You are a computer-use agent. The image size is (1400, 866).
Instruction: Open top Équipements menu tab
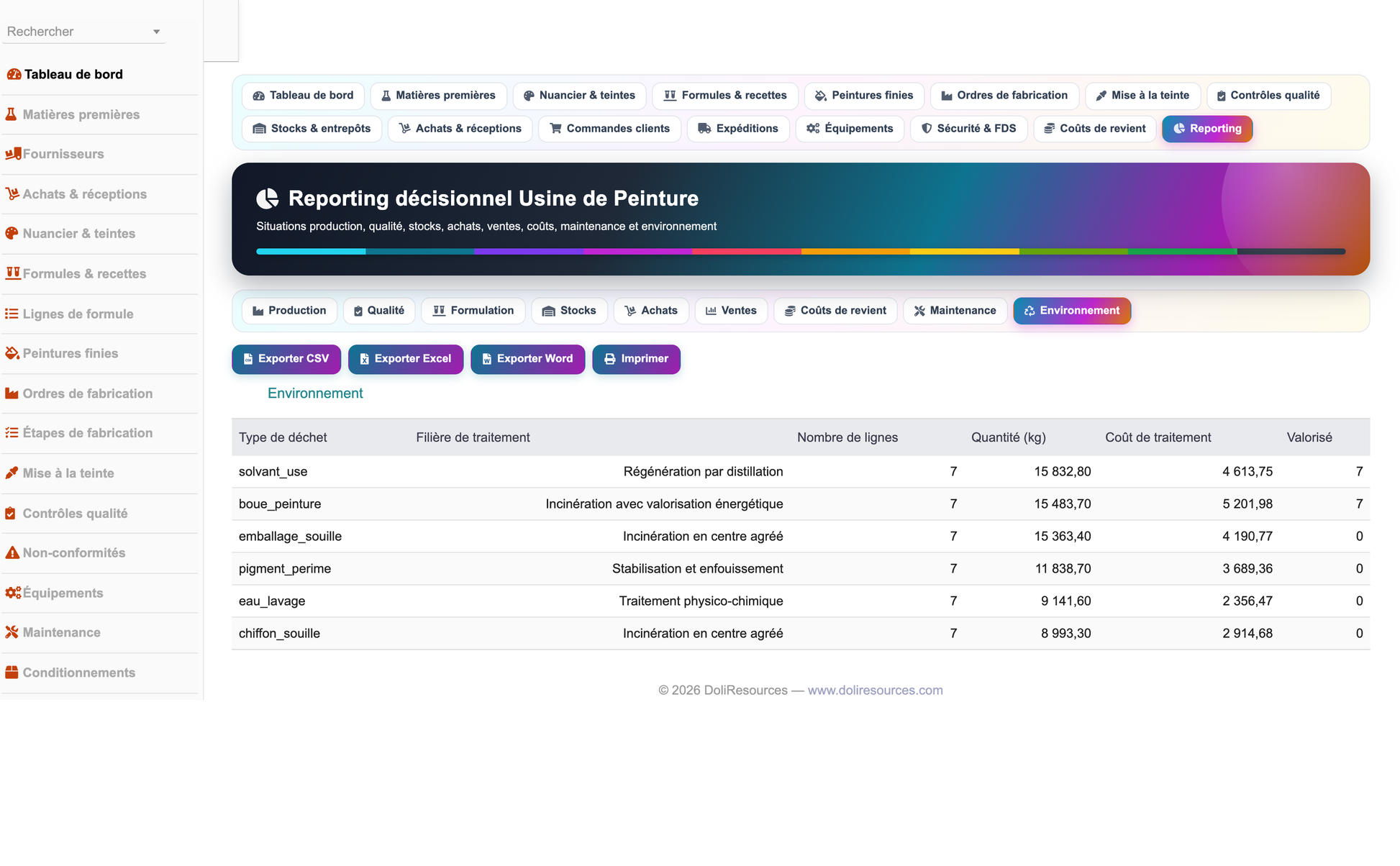click(850, 129)
